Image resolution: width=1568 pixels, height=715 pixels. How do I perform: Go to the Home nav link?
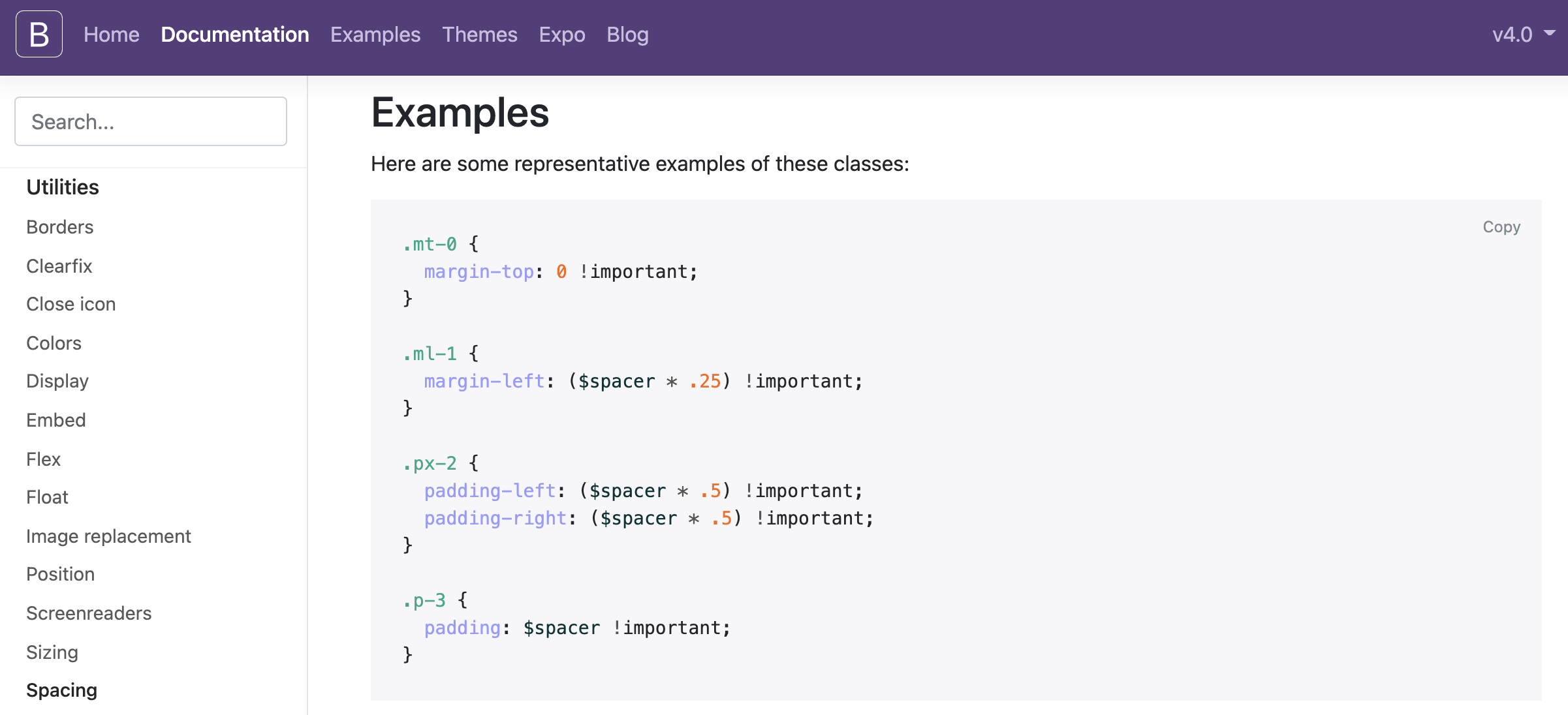click(x=112, y=35)
